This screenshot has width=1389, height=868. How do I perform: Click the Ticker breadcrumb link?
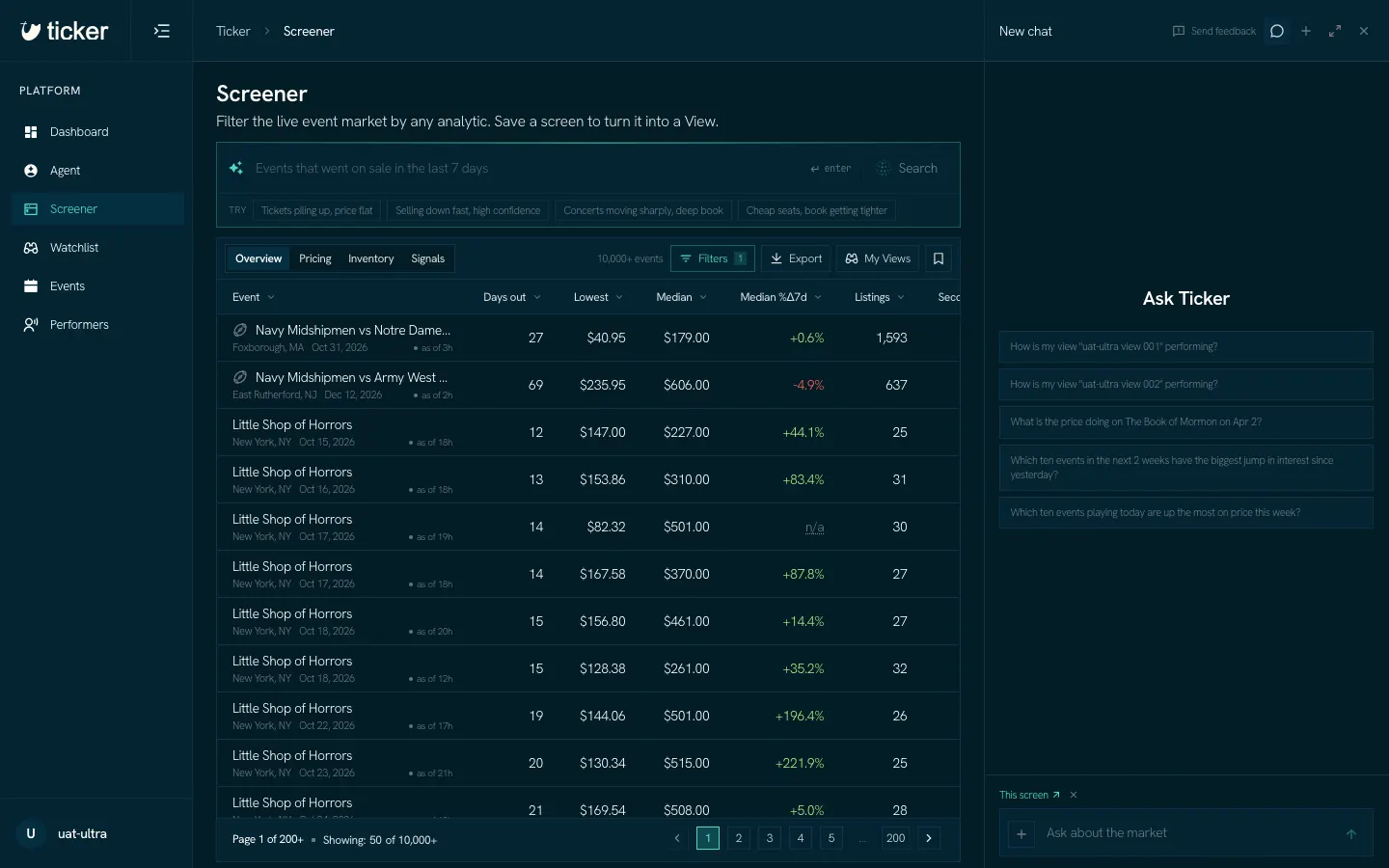click(232, 31)
